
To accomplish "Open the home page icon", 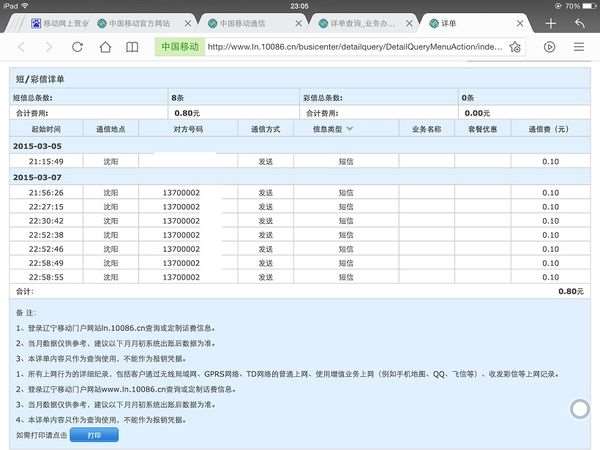I will (x=105, y=47).
